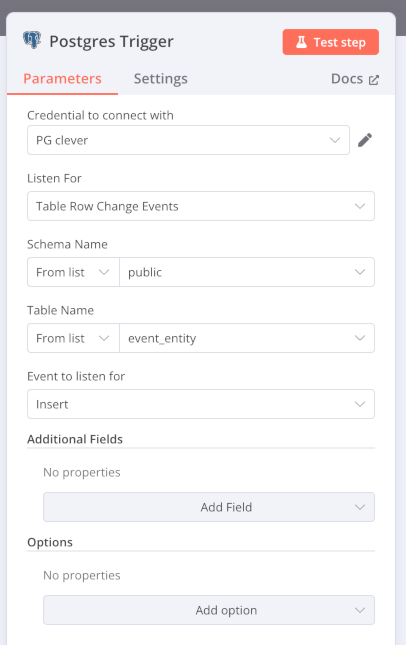Click the Table Name label
The width and height of the screenshot is (406, 645).
(60, 310)
